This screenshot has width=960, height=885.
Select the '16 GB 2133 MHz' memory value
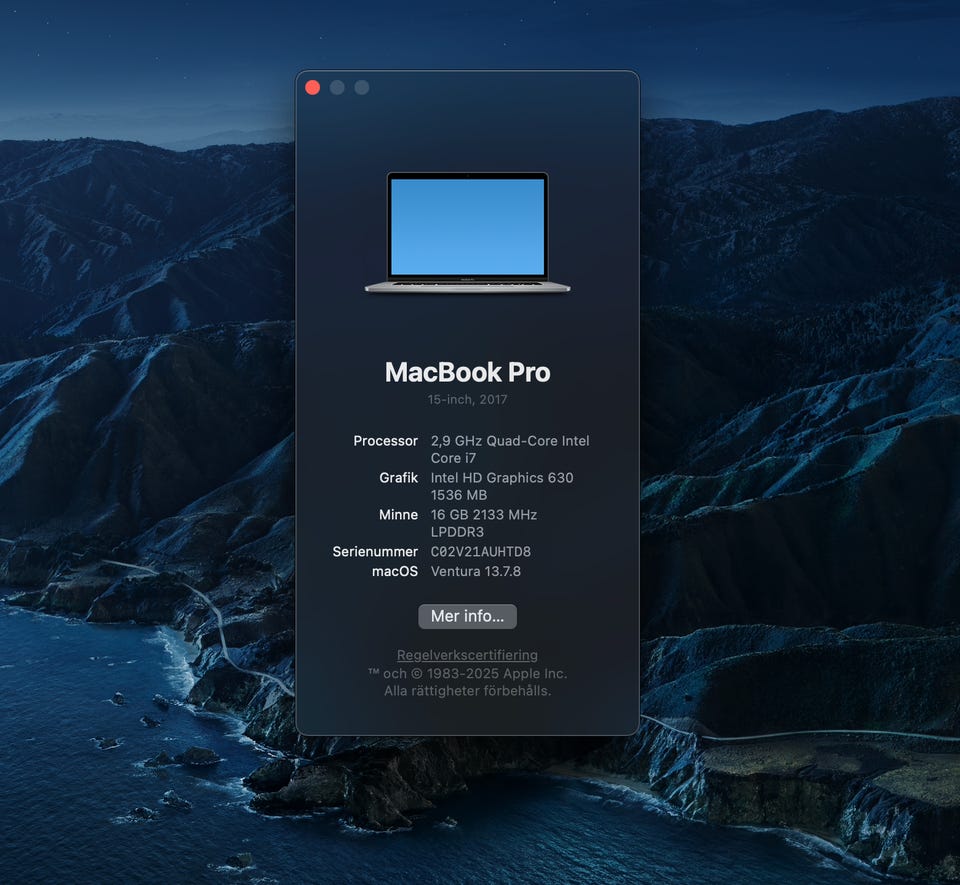484,515
